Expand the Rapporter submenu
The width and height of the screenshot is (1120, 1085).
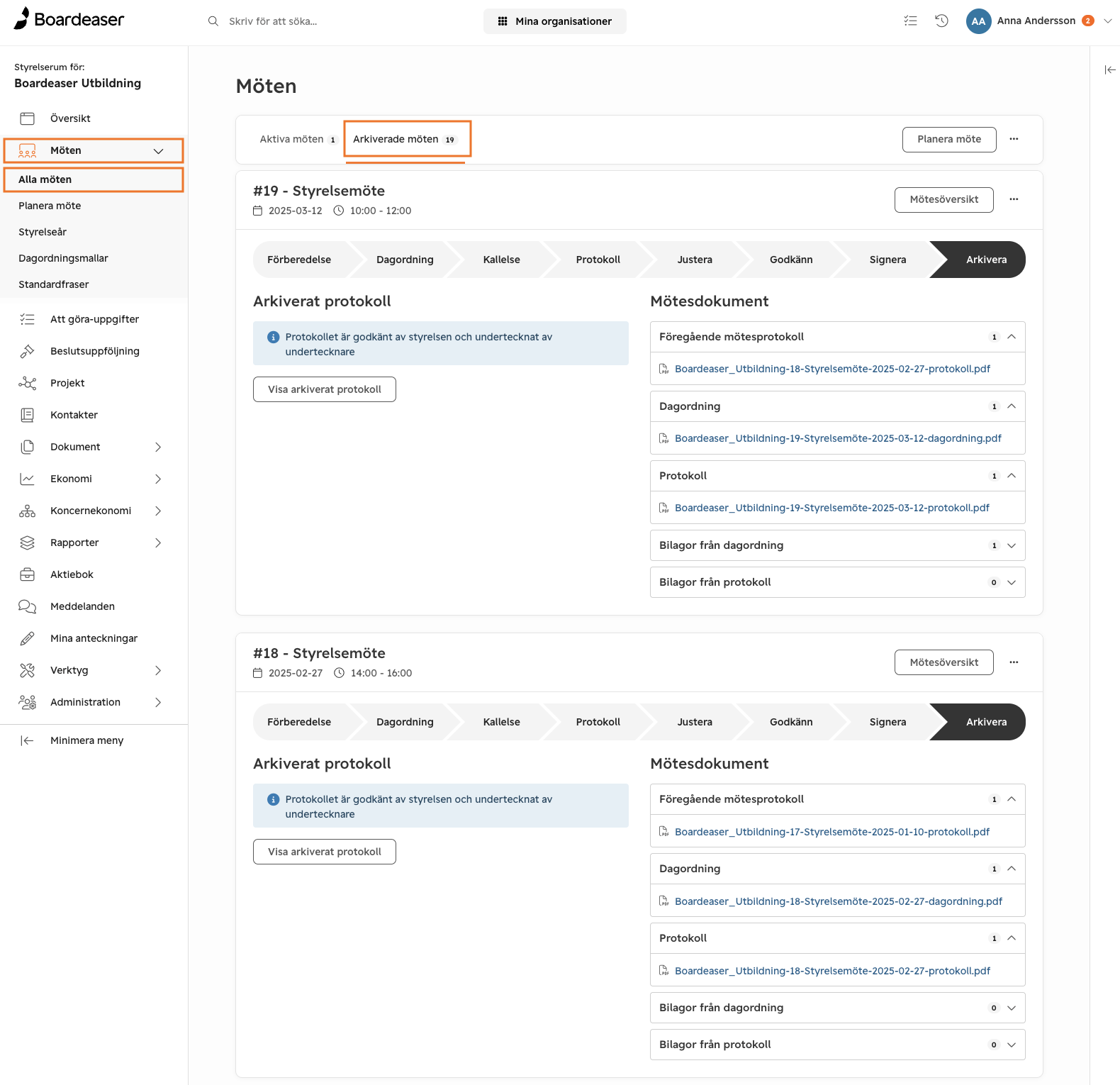coord(158,542)
